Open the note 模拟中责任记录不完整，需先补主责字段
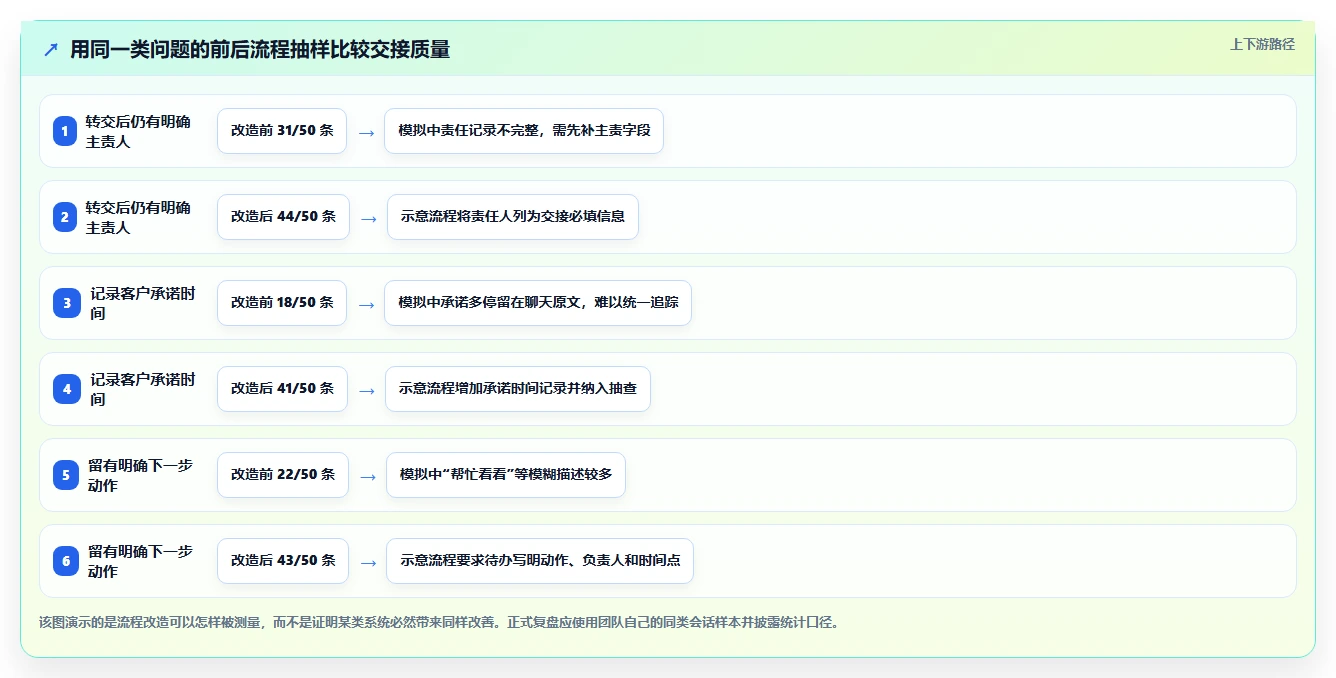The image size is (1336, 678). click(524, 131)
